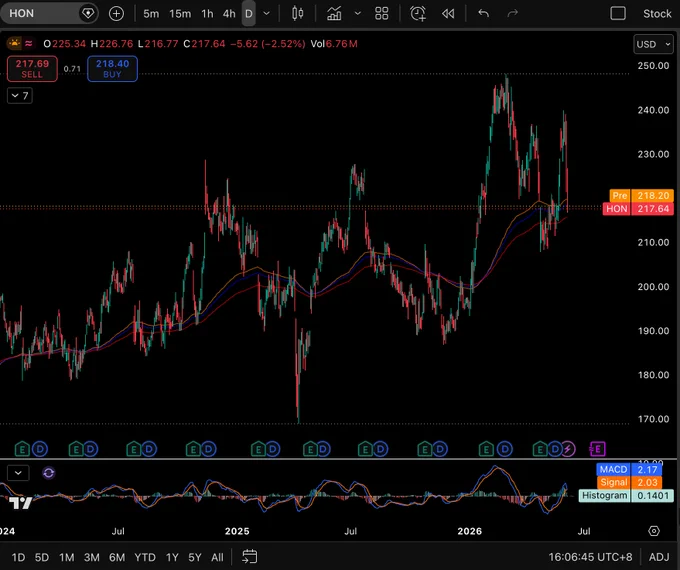Select the 4h timeframe
The width and height of the screenshot is (680, 570).
(229, 14)
